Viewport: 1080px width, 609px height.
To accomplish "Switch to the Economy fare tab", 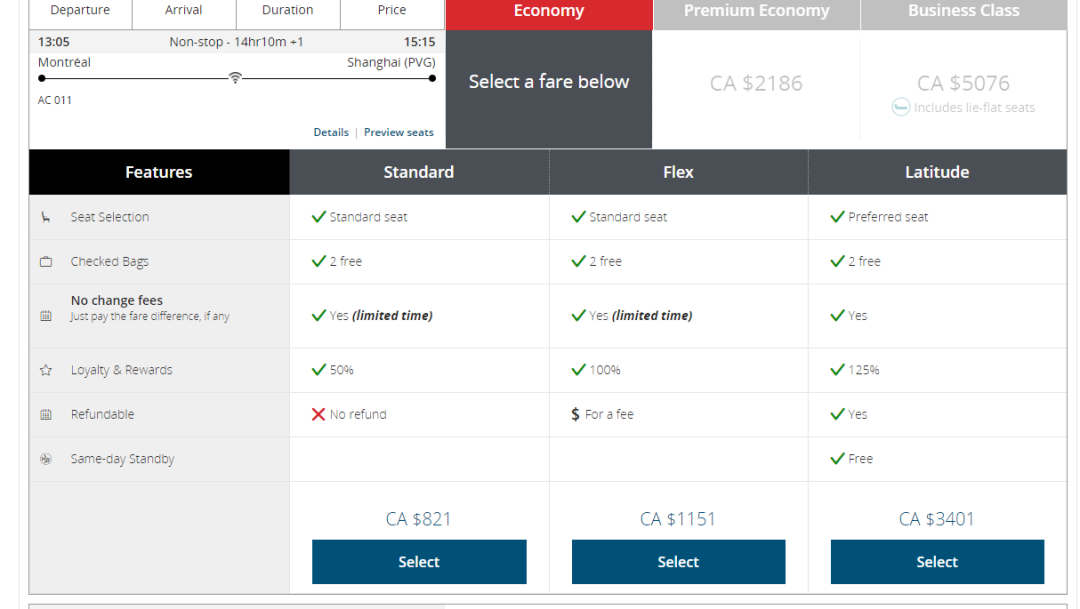I will coord(549,14).
